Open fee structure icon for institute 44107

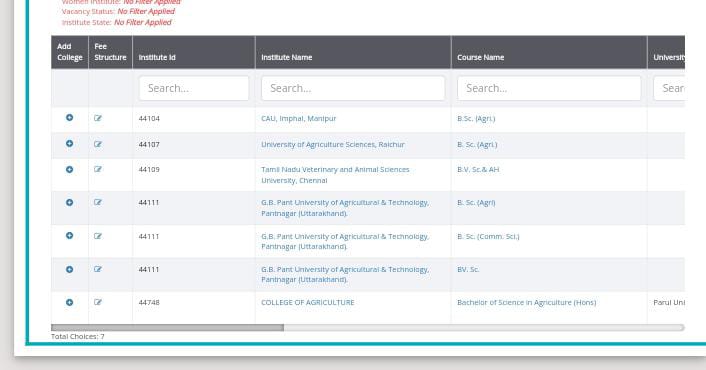[x=98, y=144]
